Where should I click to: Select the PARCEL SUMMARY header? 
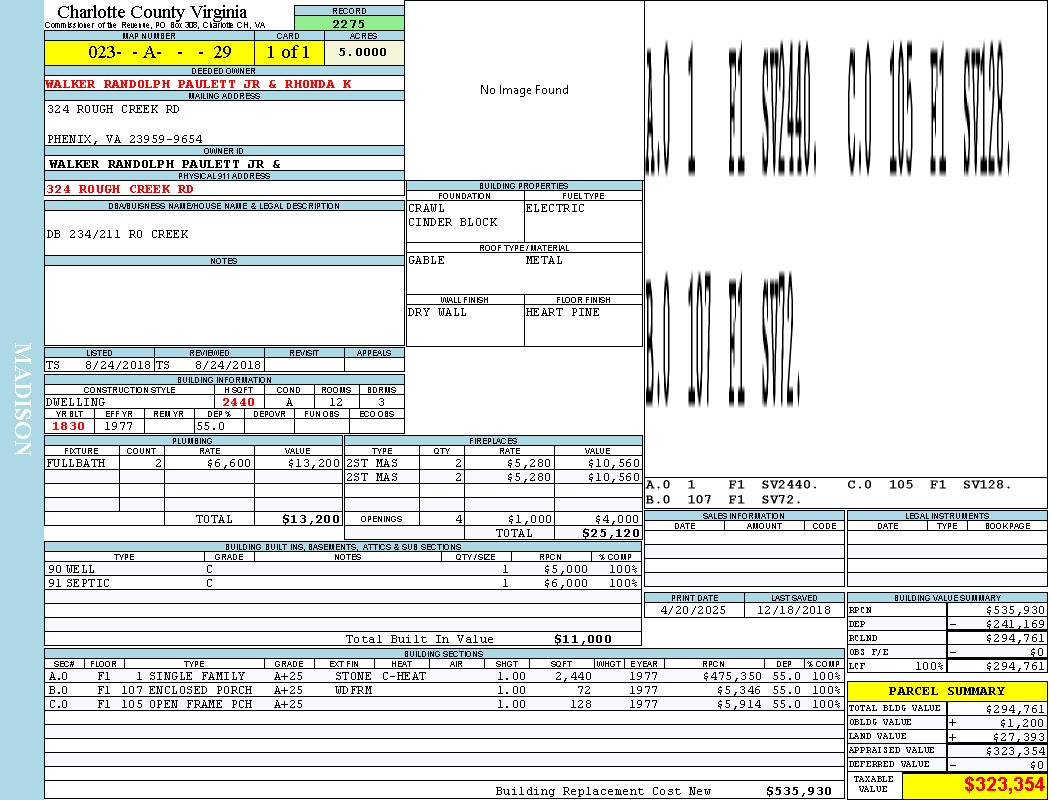click(x=946, y=691)
